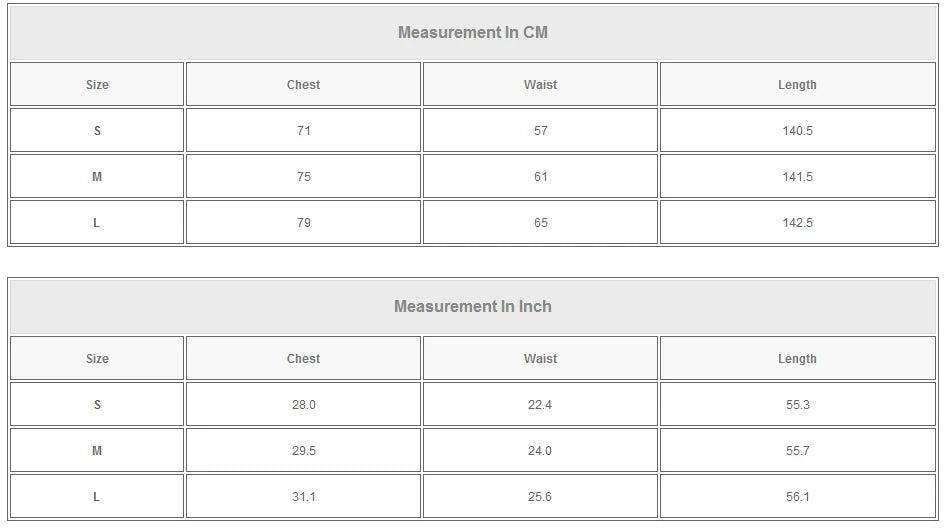947x529 pixels.
Task: Select the size S row label in Inch table
Action: pyautogui.click(x=97, y=405)
